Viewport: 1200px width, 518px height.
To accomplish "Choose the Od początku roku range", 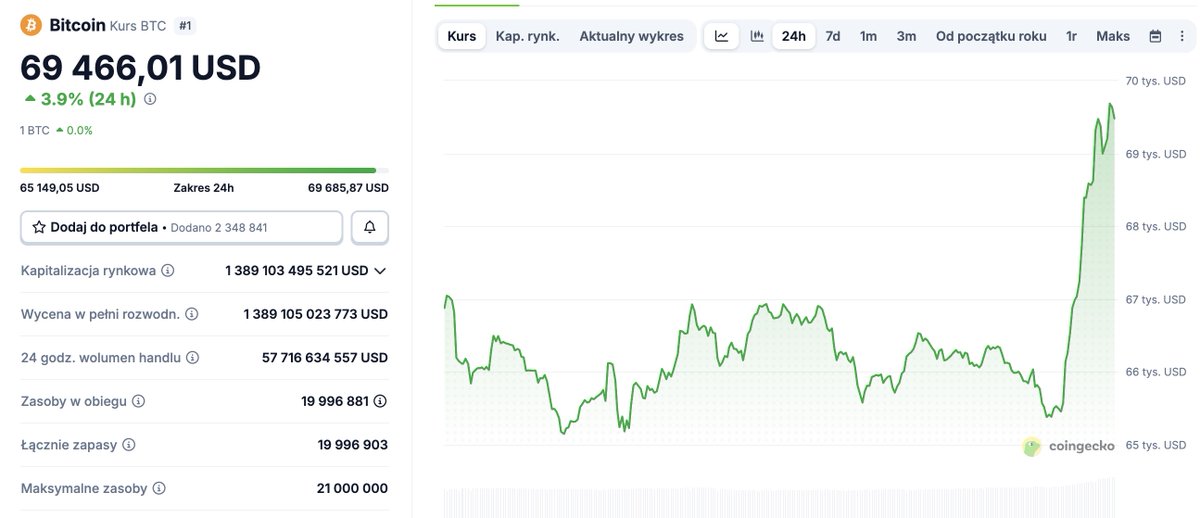I will 991,36.
